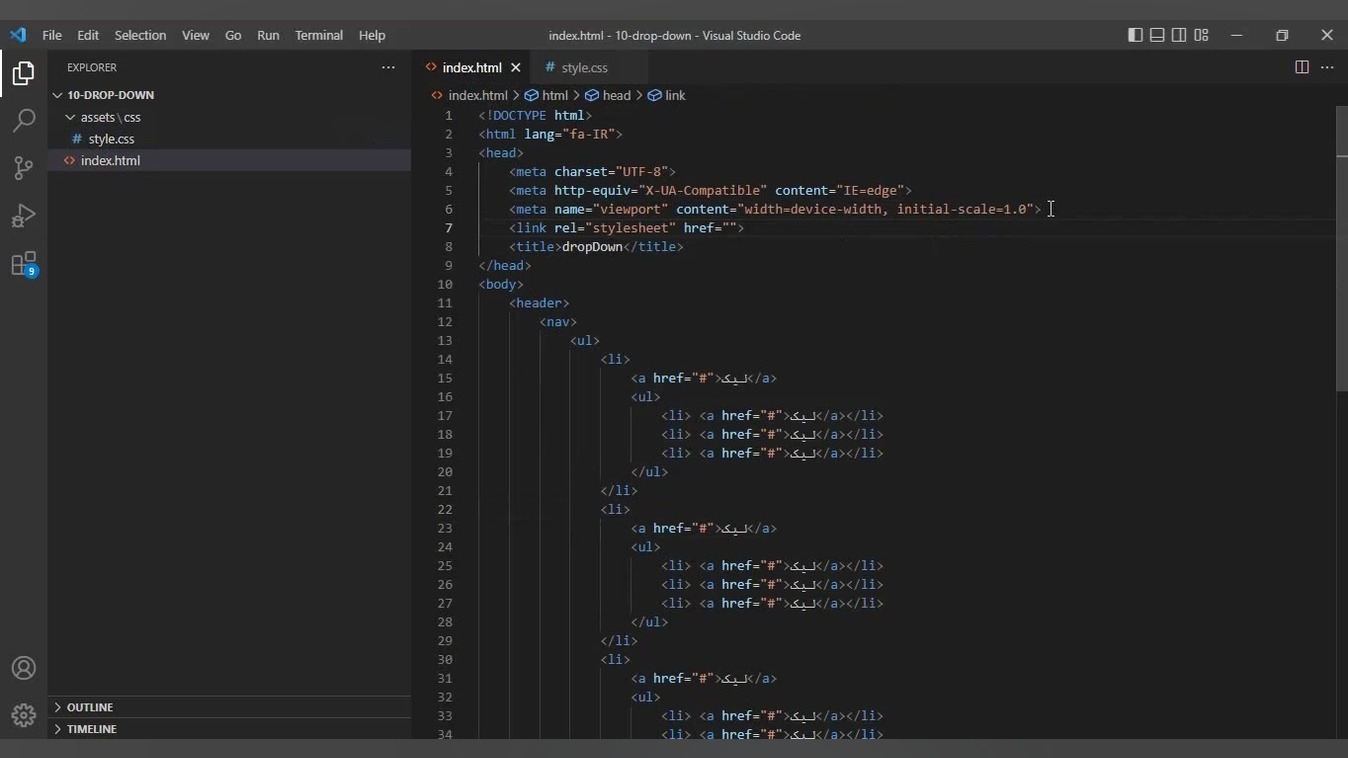Viewport: 1348px width, 758px height.
Task: Click the editor vertical scrollbar
Action: (1341, 250)
